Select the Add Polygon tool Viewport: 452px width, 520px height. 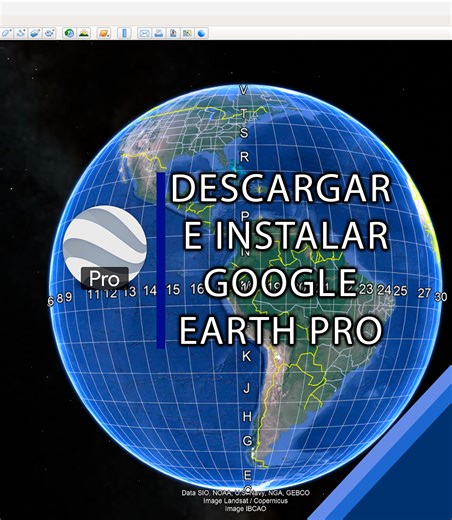(x=6, y=33)
